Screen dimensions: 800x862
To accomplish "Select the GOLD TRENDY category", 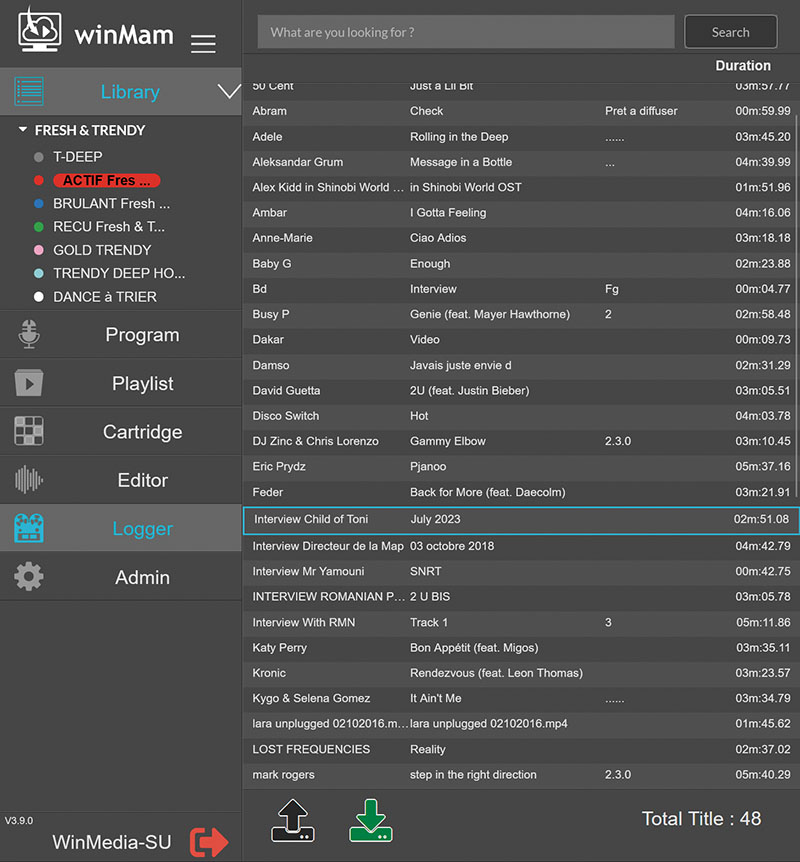I will 102,250.
